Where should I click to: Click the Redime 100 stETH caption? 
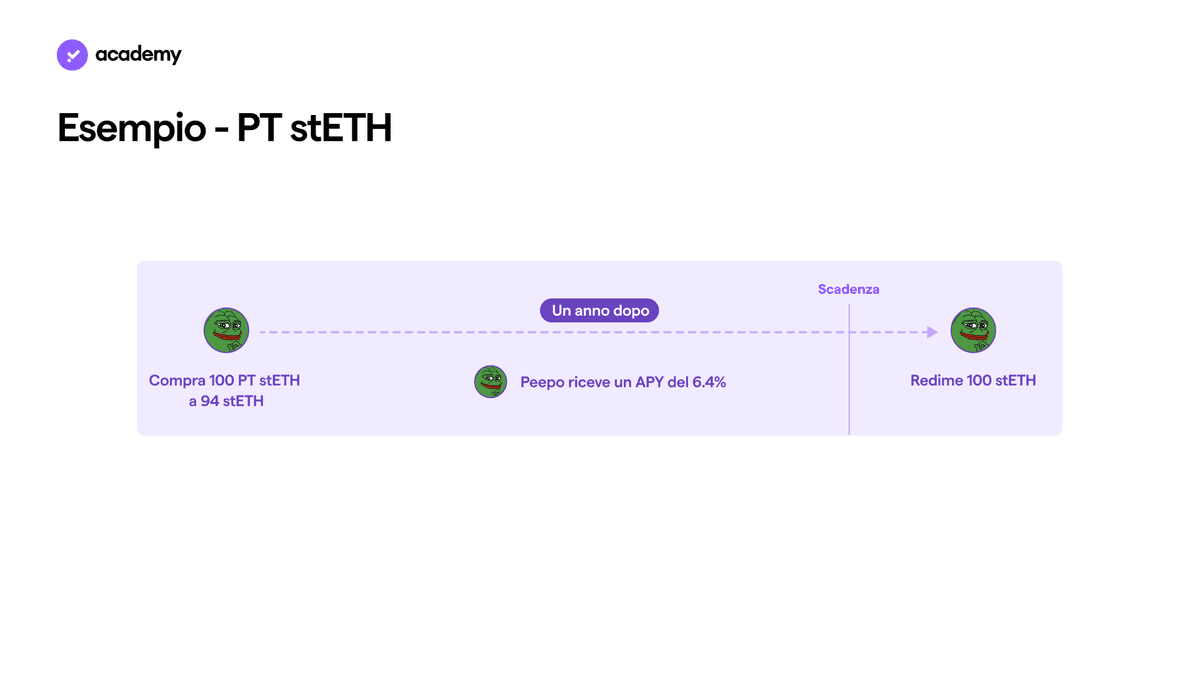coord(973,380)
